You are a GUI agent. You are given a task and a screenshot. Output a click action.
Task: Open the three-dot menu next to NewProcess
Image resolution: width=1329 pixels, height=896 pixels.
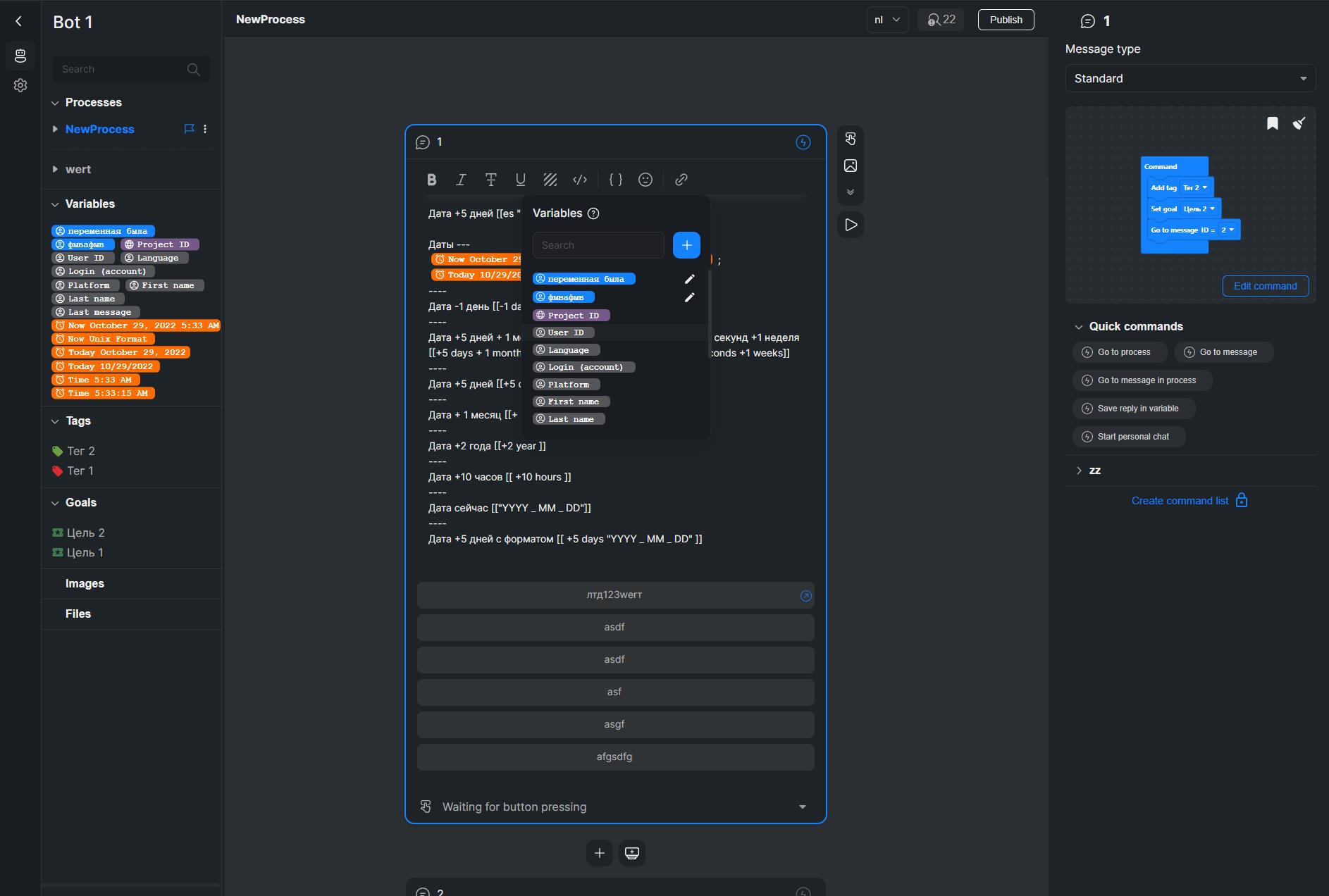click(206, 129)
